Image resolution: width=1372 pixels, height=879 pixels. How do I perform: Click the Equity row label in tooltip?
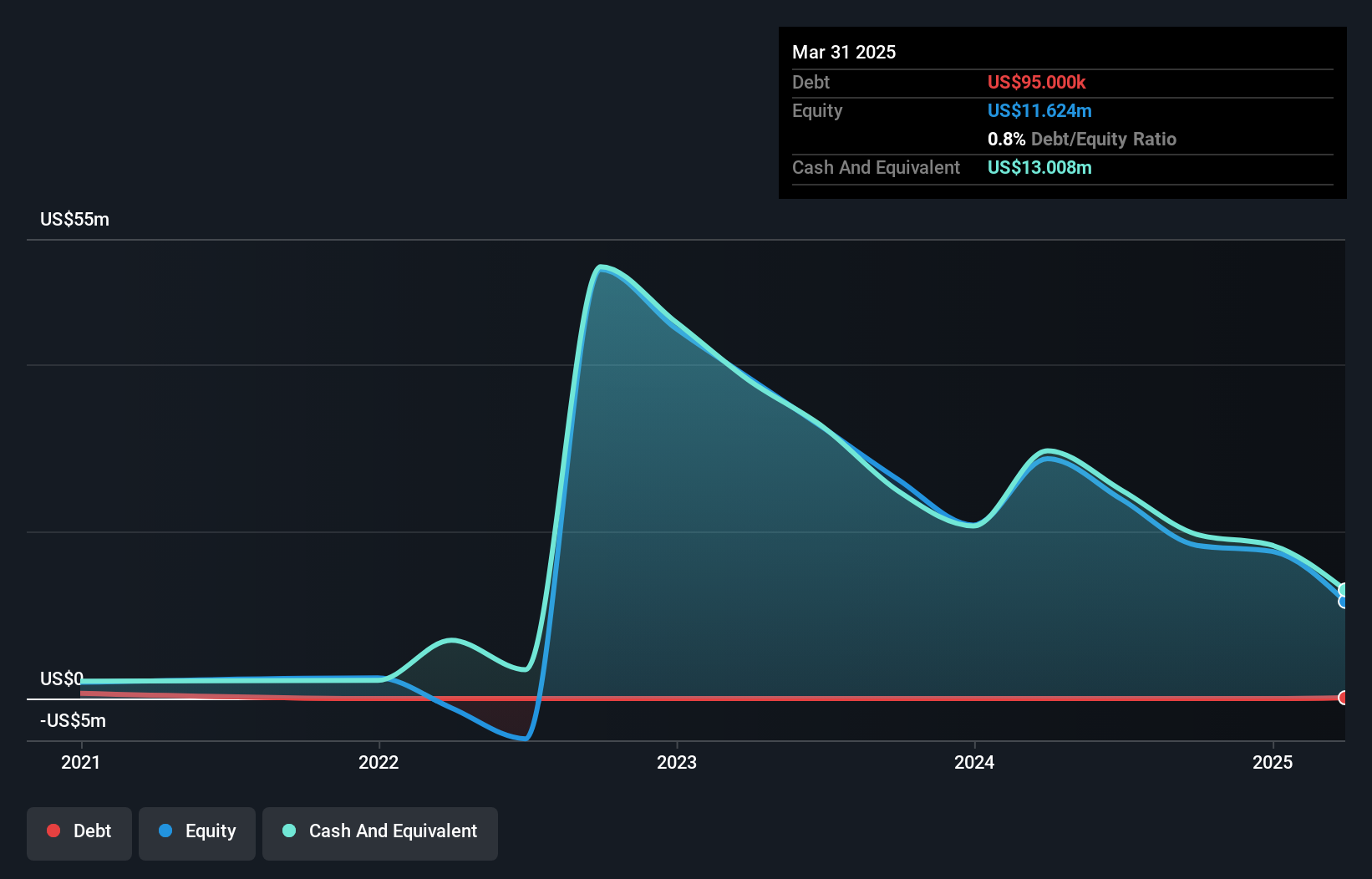[817, 110]
